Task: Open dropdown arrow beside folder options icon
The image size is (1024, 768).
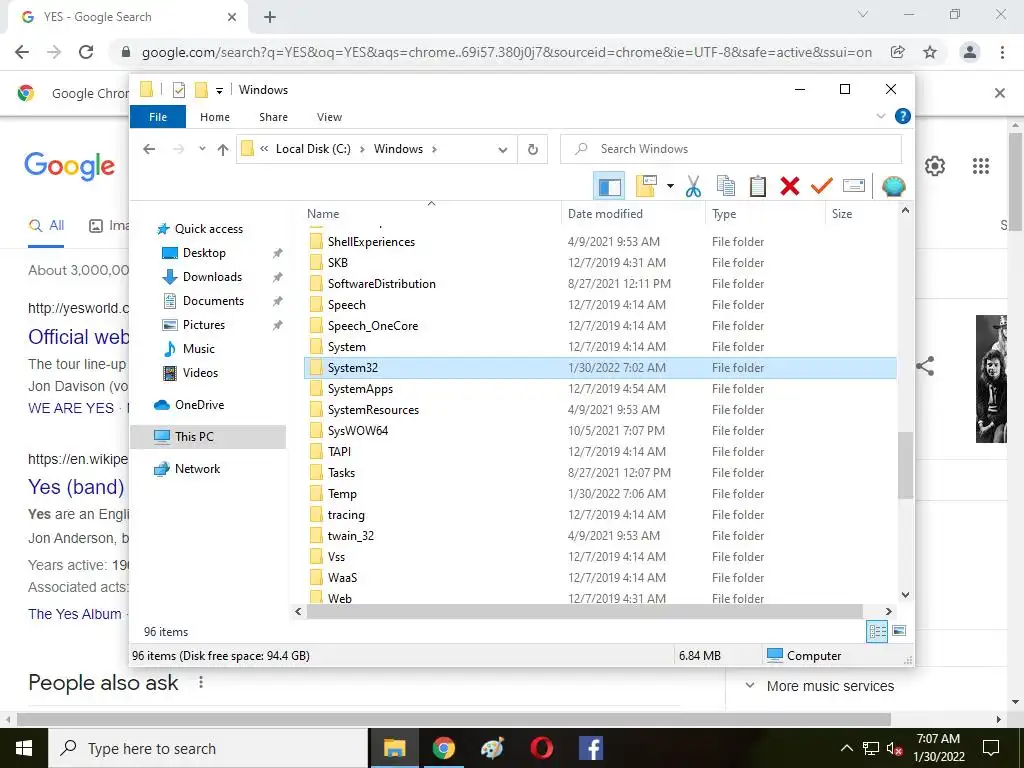Action: click(670, 187)
